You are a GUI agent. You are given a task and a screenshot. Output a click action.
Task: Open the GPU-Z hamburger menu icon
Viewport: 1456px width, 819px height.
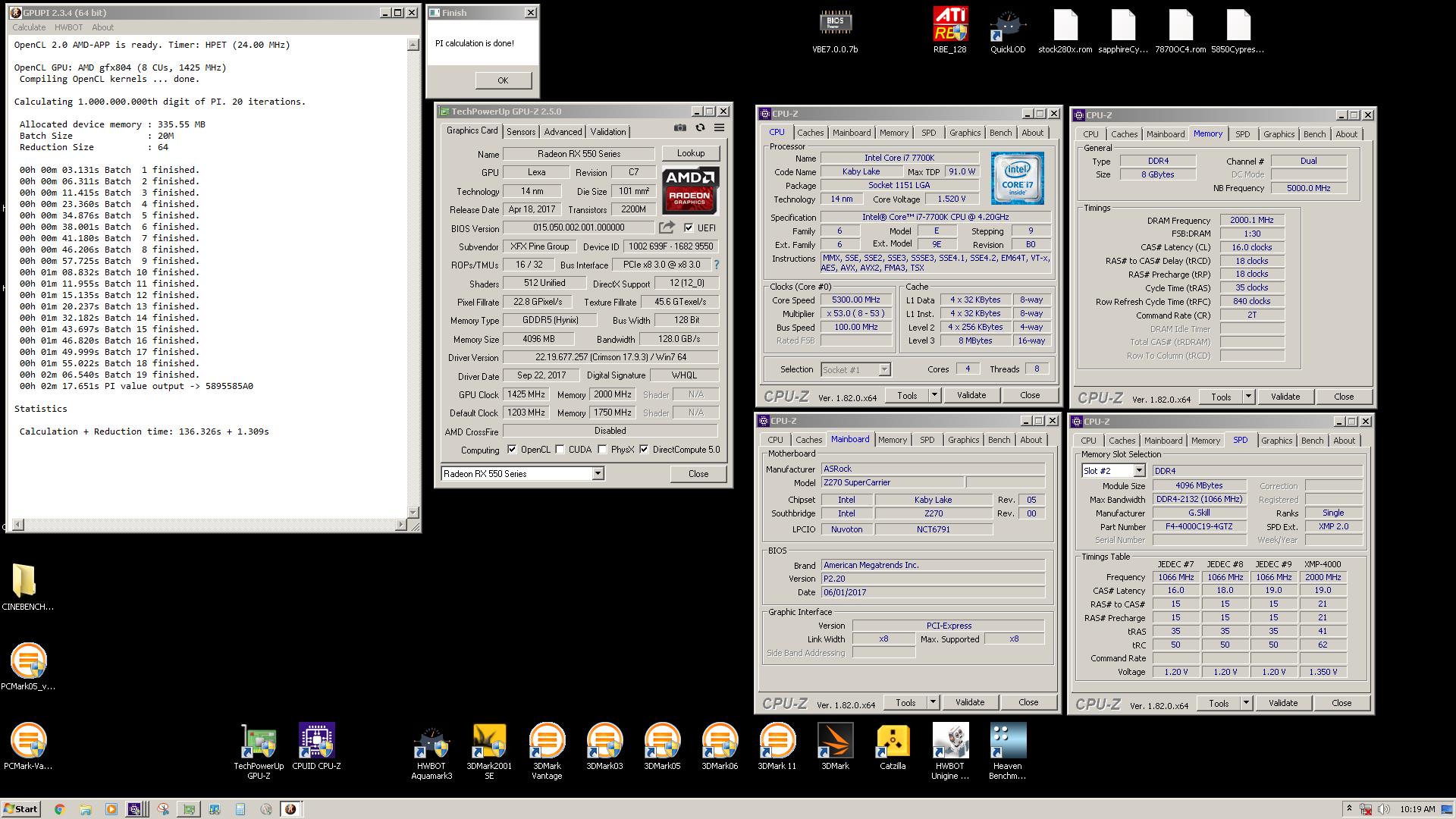point(719,128)
